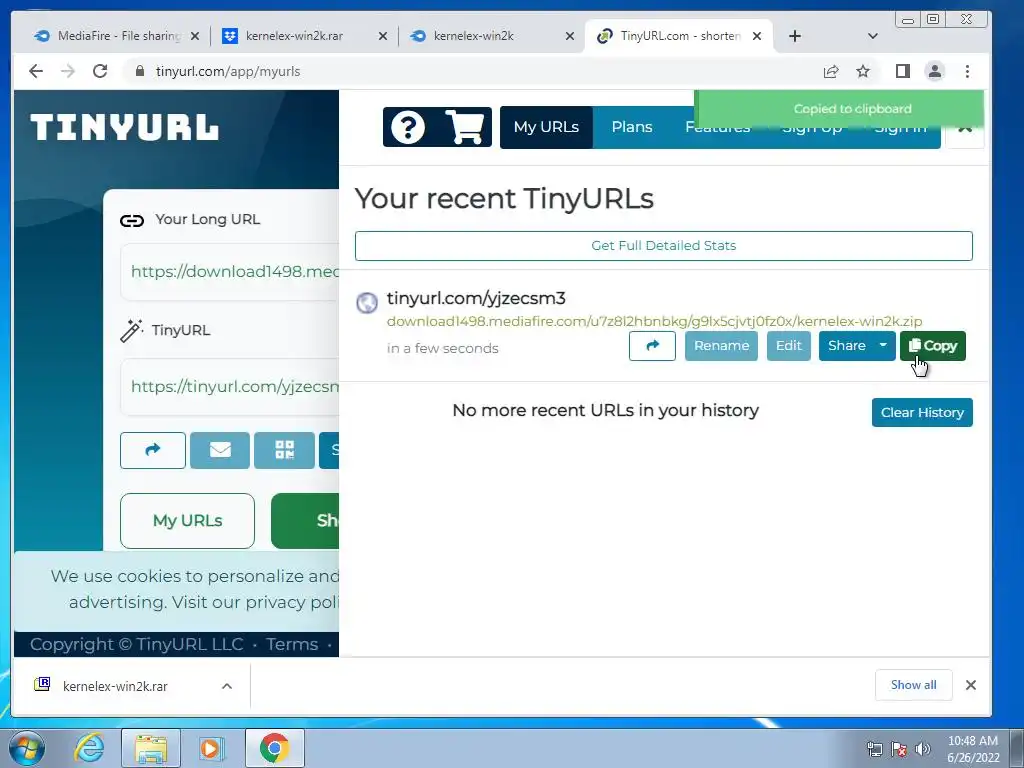
Task: Open Chrome three-dot menu
Action: click(x=967, y=71)
